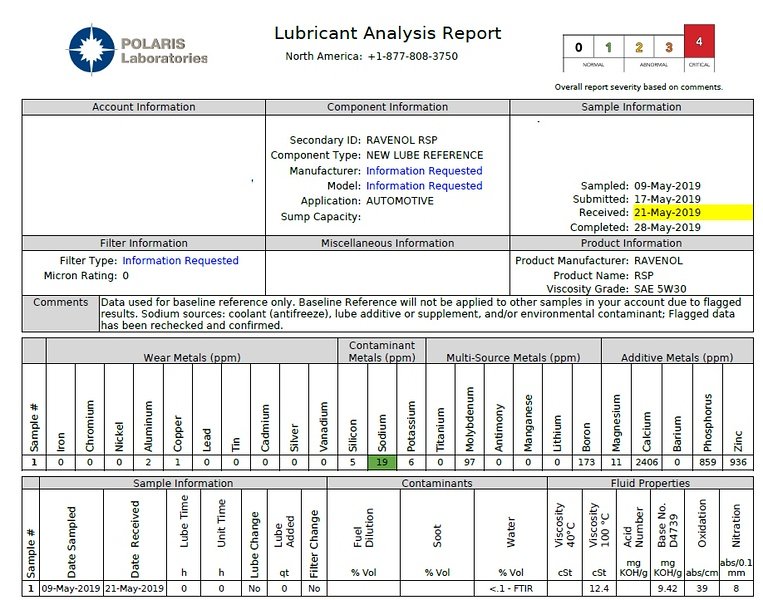The width and height of the screenshot is (763, 600).
Task: Click the Contaminants section header
Action: [x=436, y=483]
